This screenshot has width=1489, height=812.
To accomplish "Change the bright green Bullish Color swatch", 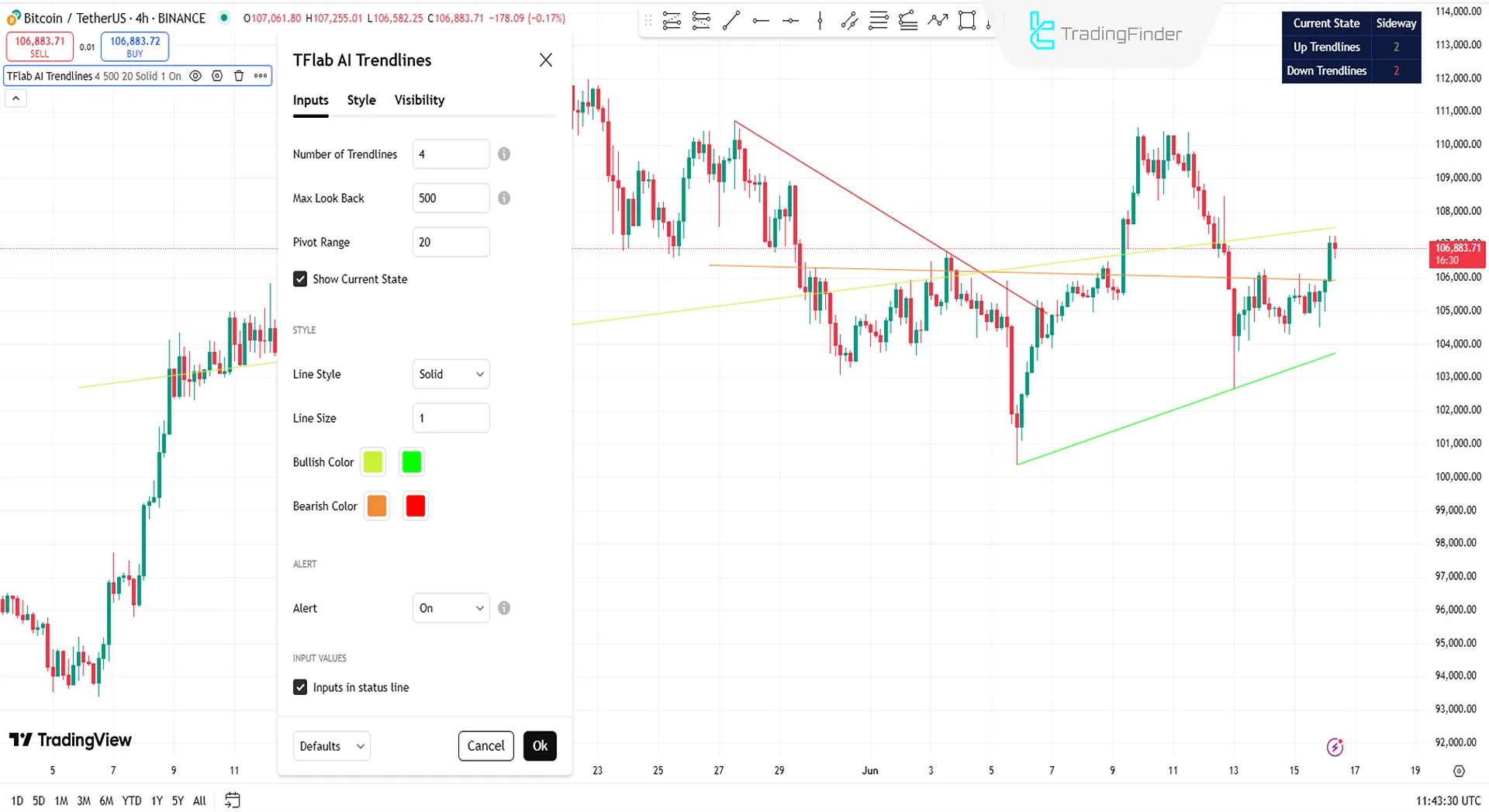I will [x=411, y=461].
